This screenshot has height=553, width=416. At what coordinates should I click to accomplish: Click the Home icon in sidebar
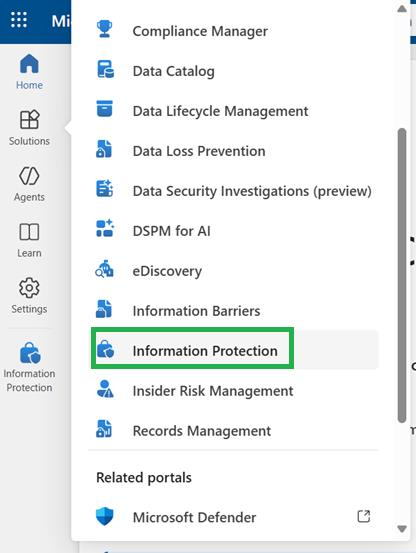coord(29,64)
